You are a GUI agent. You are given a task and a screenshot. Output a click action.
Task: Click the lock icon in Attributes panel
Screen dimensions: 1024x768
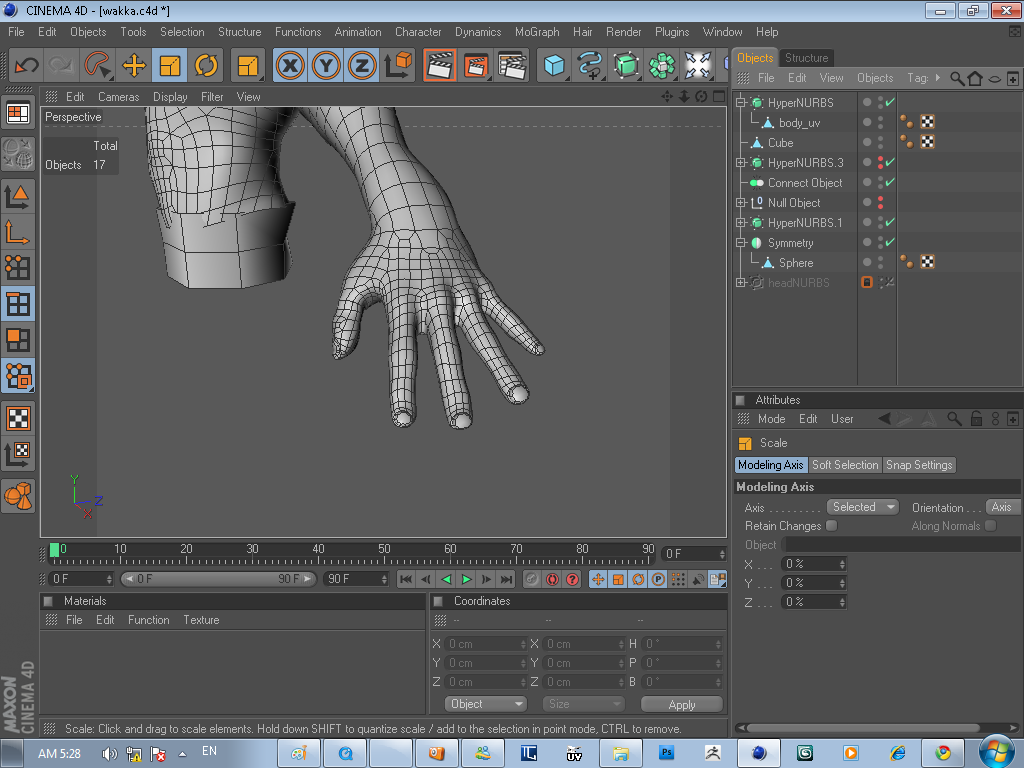[x=976, y=419]
